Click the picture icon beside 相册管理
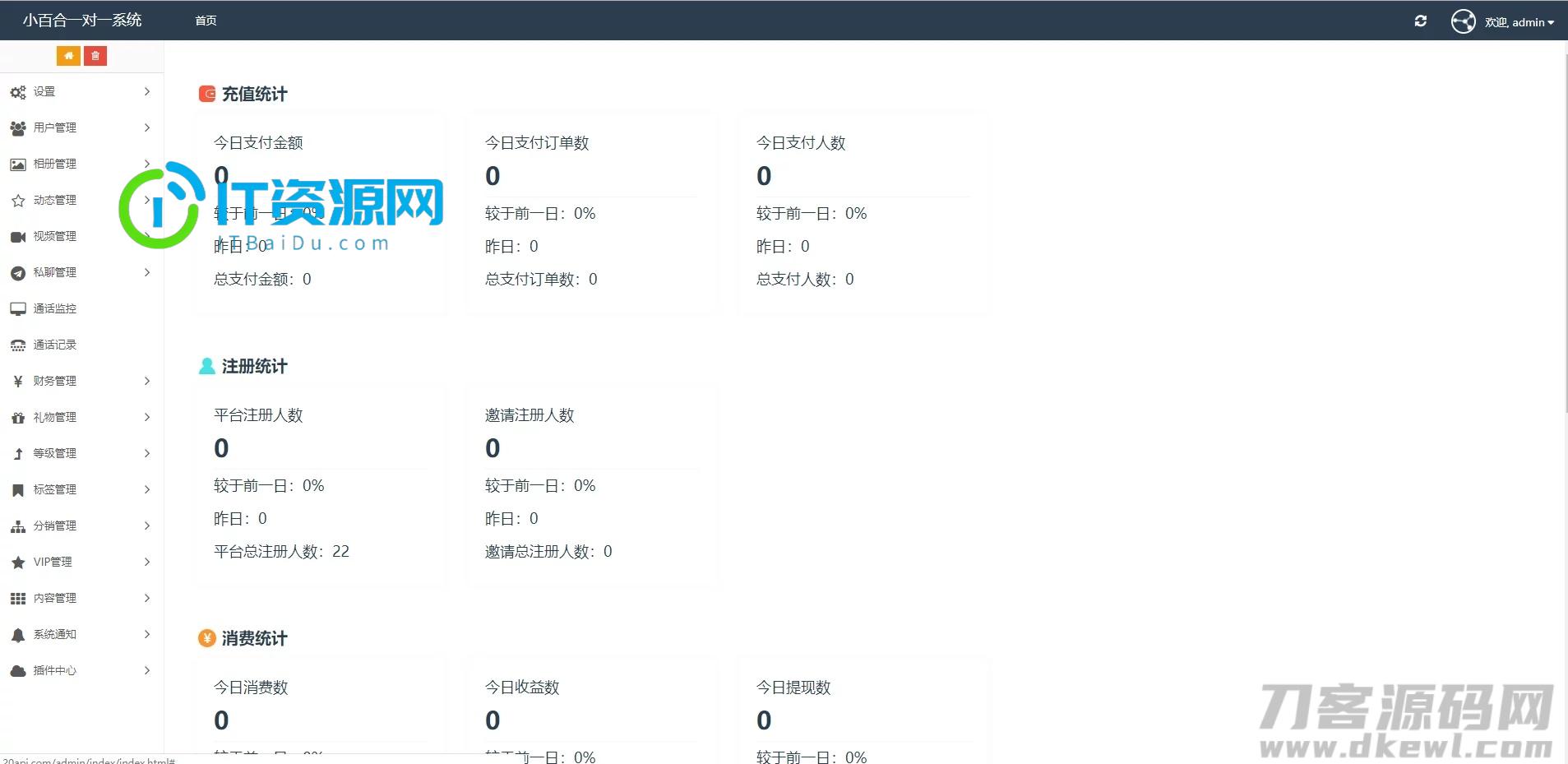Screen dimensions: 1568x764 click(18, 164)
